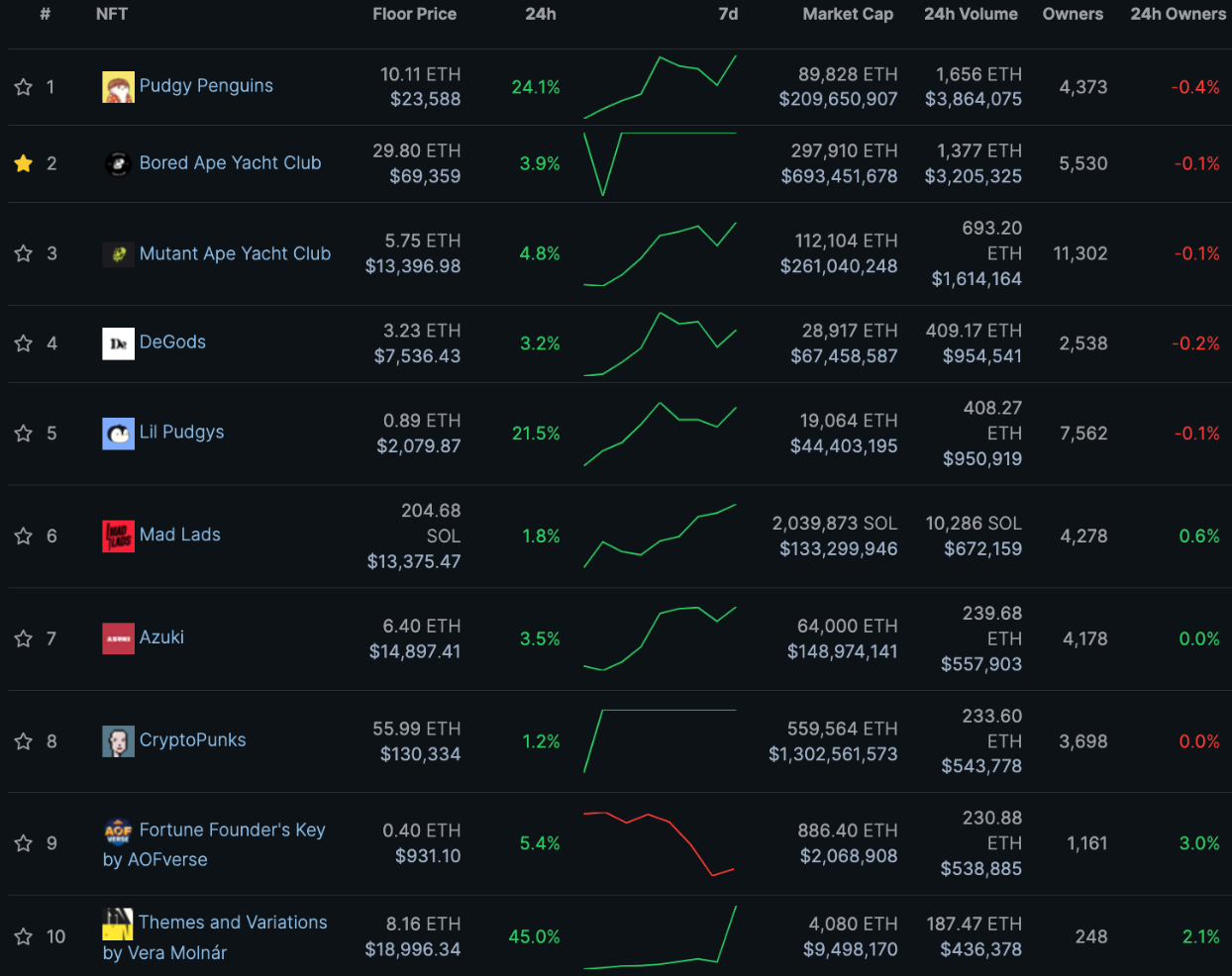Open the Mad Lads link

[x=180, y=535]
